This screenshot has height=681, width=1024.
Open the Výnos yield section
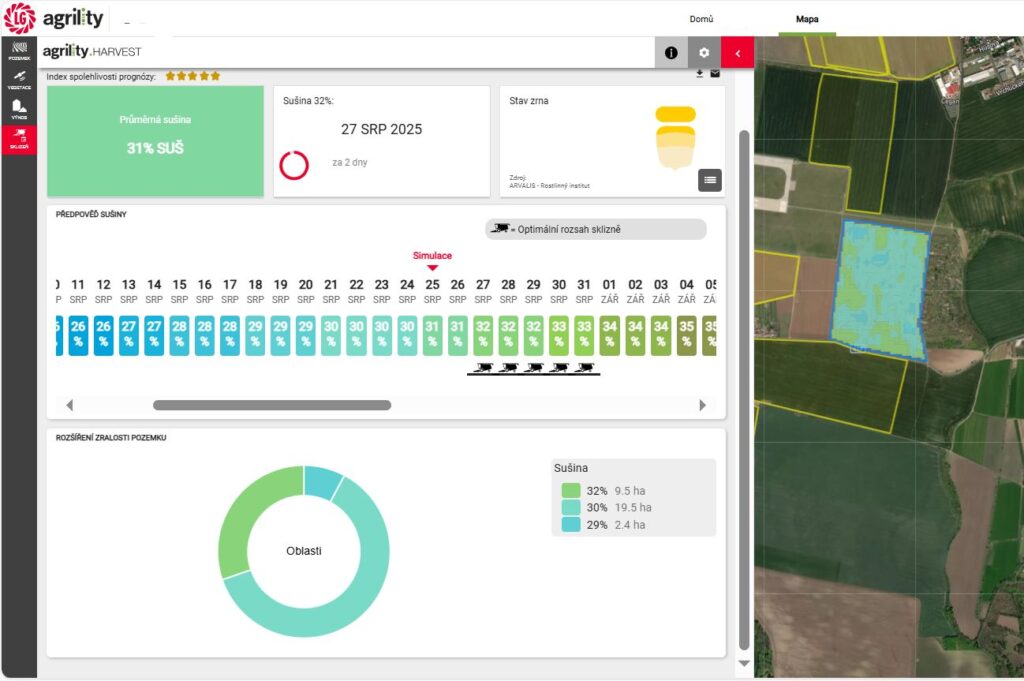pos(18,110)
